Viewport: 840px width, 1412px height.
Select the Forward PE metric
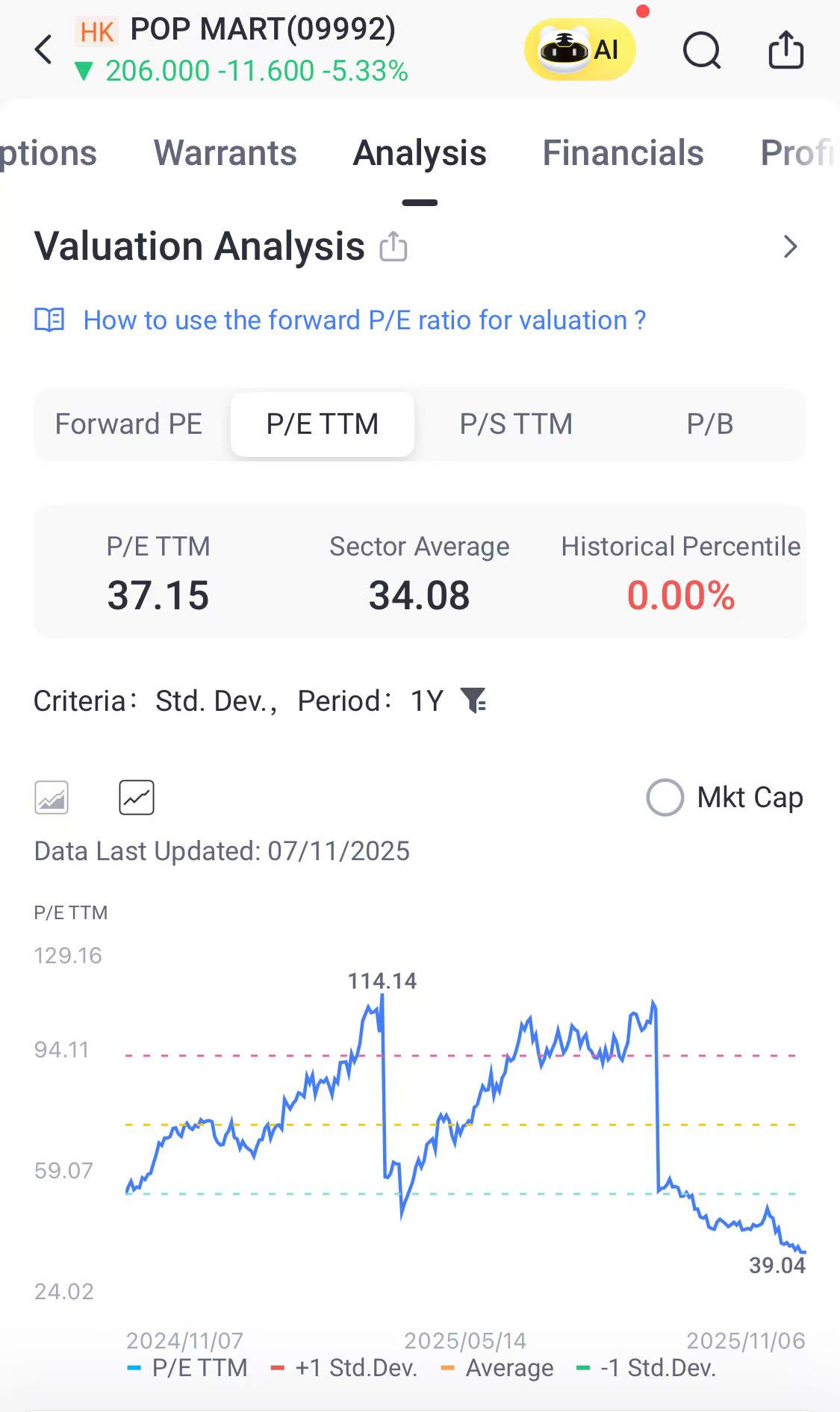[x=128, y=424]
